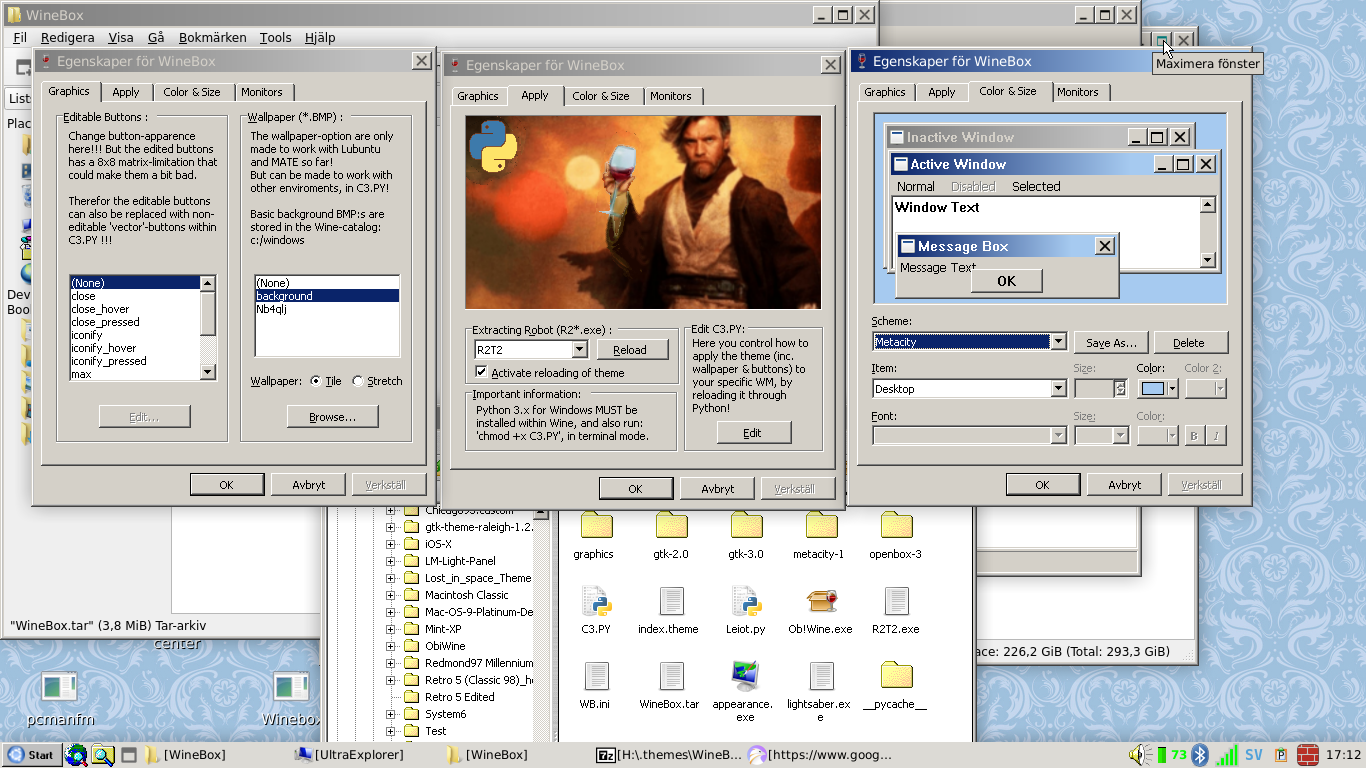Screen dimensions: 1366x768
Task: Click the Edit button under Edit C3.PY
Action: [x=753, y=433]
